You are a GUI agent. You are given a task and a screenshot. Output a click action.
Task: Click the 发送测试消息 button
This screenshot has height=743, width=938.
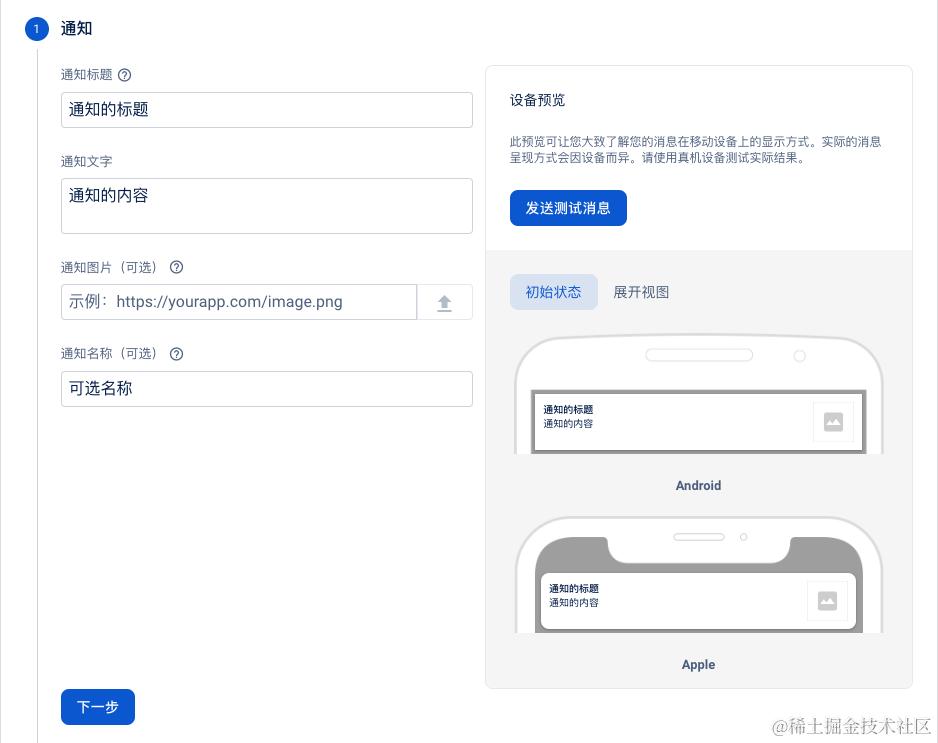click(567, 208)
